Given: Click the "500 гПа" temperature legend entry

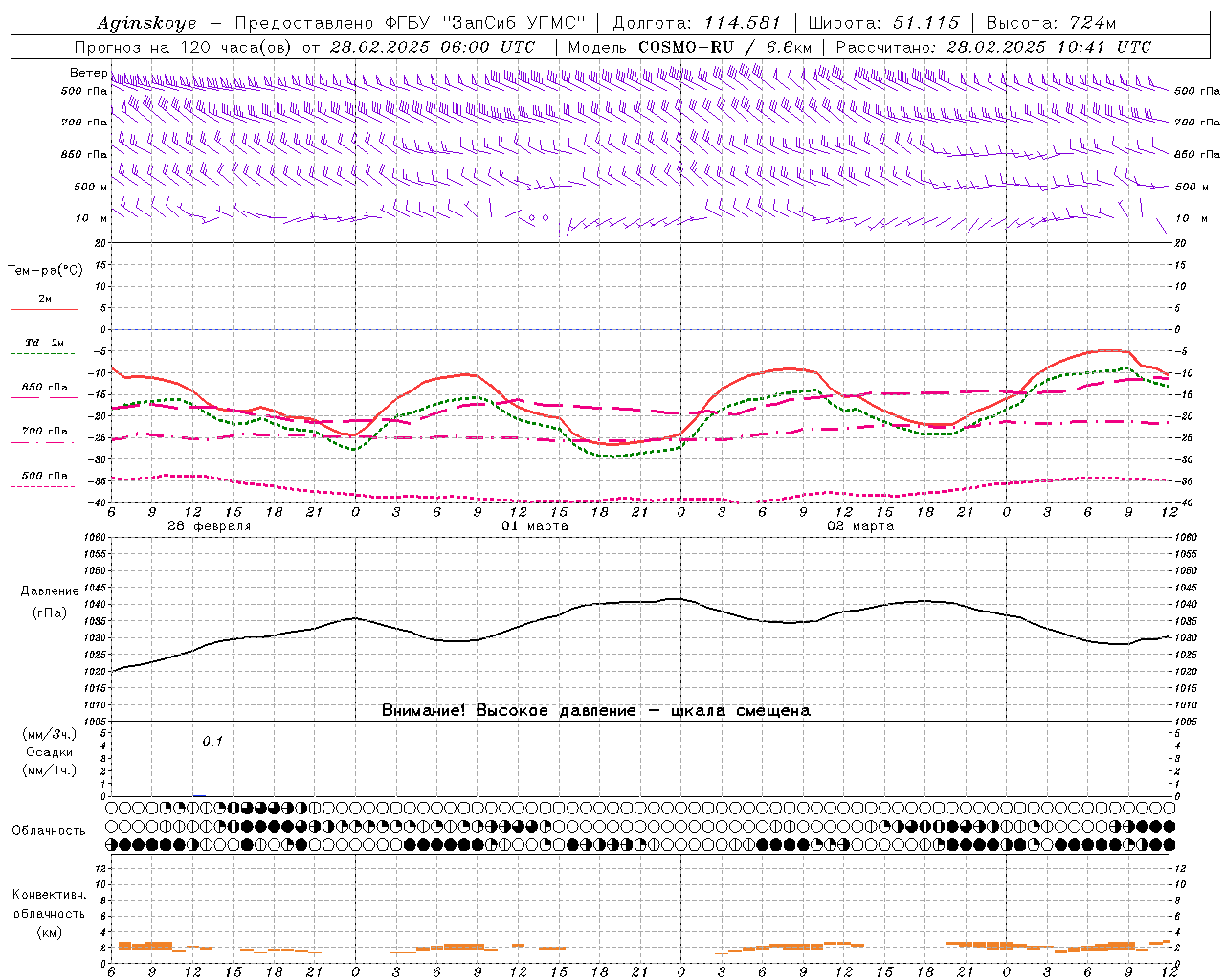Looking at the screenshot, I should point(44,476).
